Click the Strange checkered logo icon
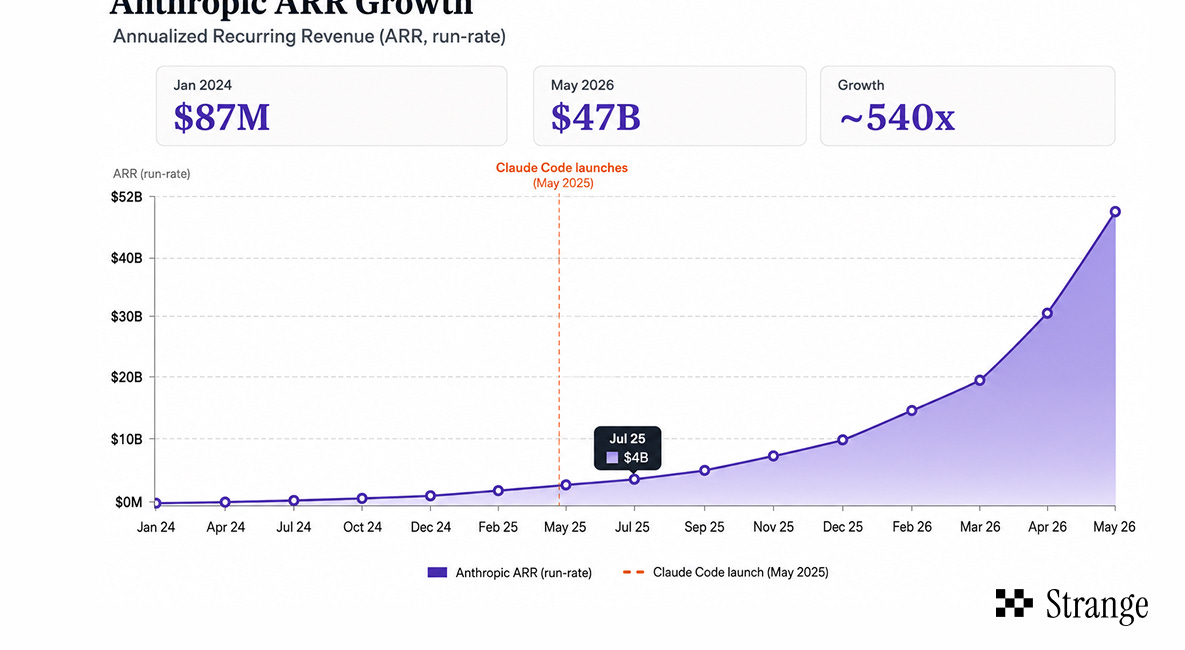 (1014, 603)
